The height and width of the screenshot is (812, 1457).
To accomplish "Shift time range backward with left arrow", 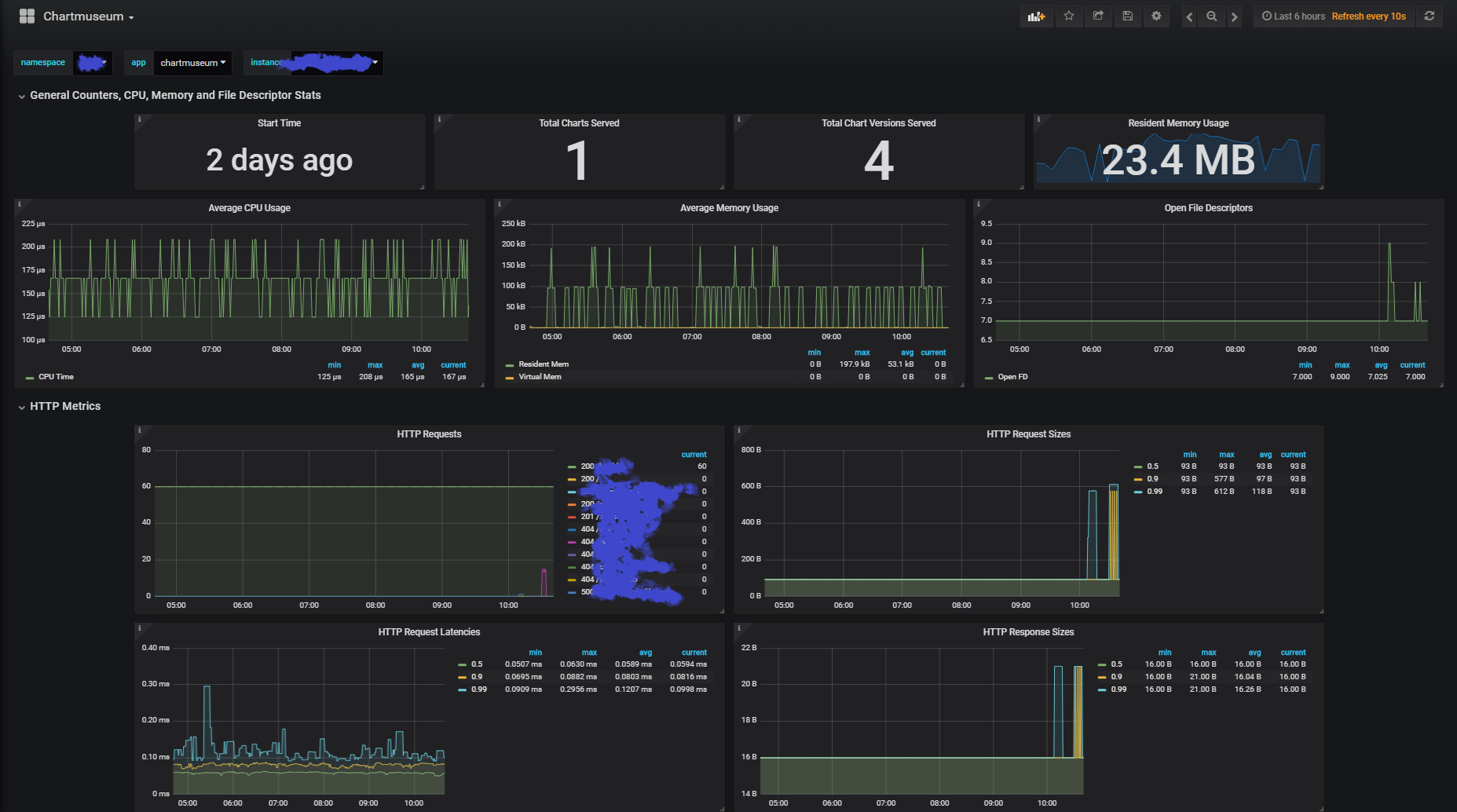I will point(1189,16).
